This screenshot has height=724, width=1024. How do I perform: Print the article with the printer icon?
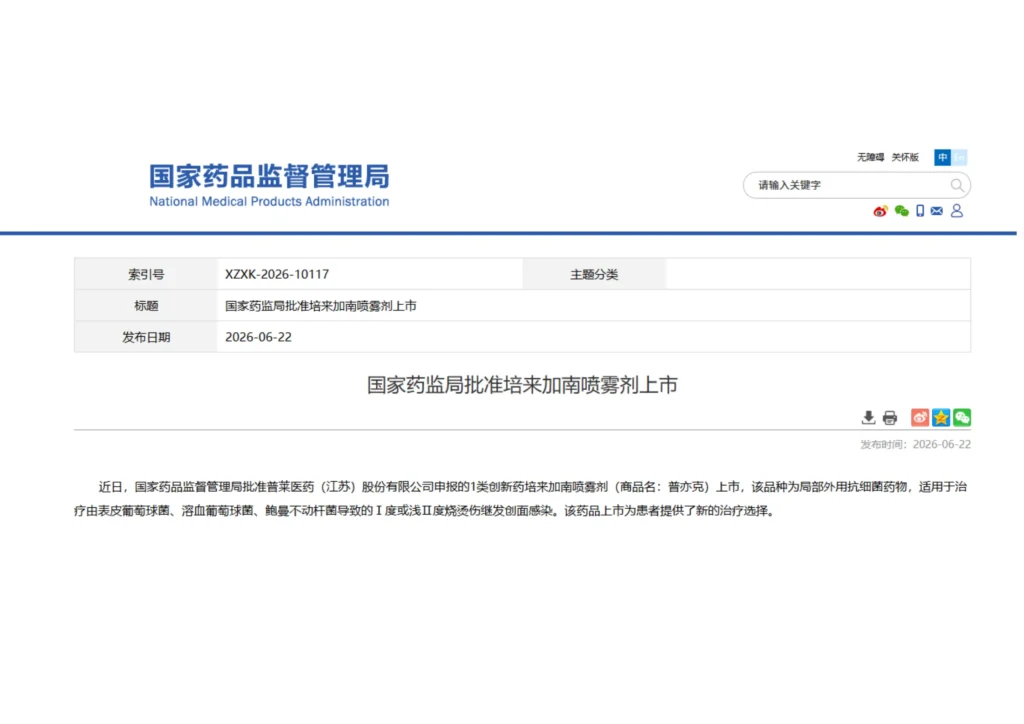coord(889,418)
